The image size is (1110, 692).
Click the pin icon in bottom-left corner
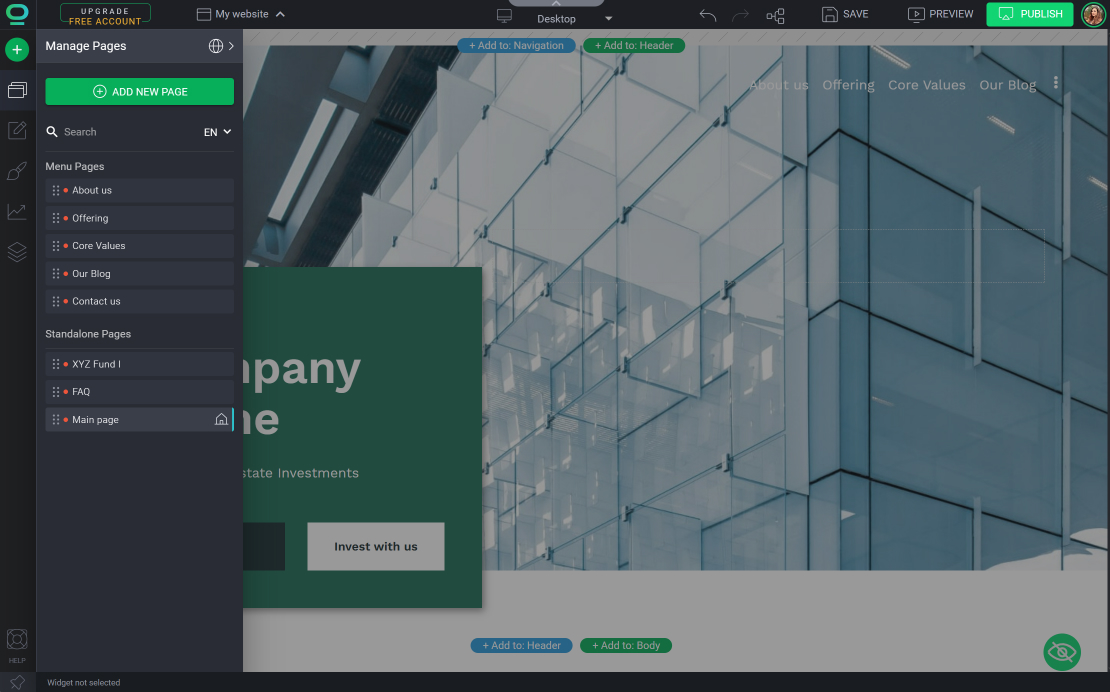coord(17,682)
